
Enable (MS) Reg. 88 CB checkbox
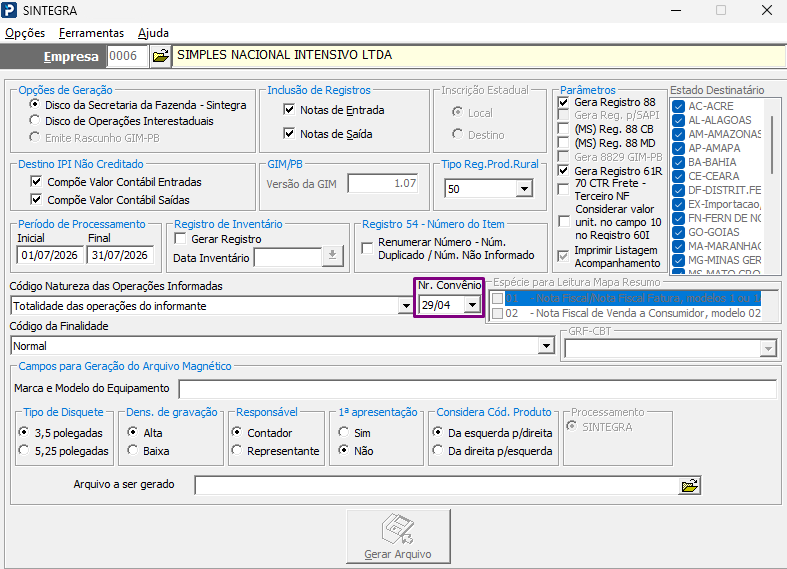(564, 129)
